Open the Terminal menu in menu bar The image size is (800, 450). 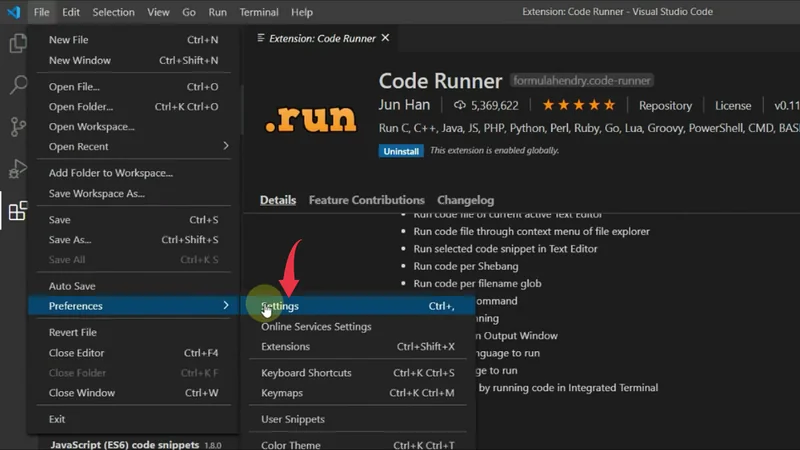[259, 12]
